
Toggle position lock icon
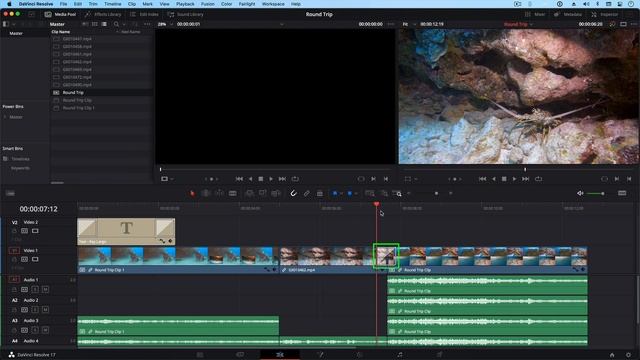coord(320,193)
